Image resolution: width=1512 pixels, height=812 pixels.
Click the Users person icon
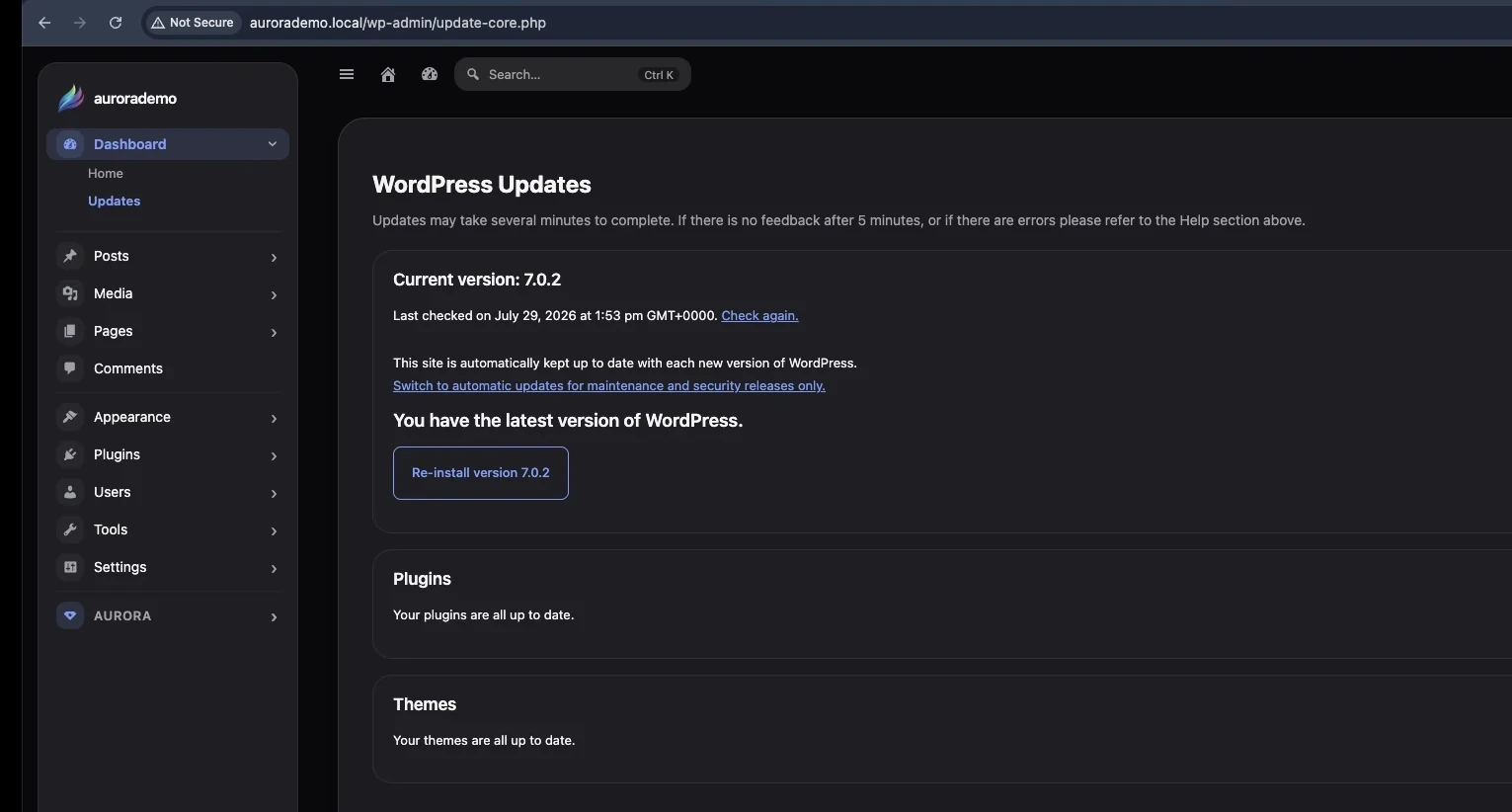(70, 492)
